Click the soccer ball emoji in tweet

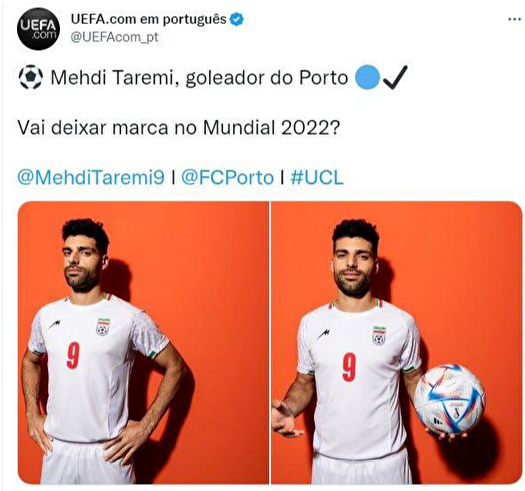click(x=30, y=77)
